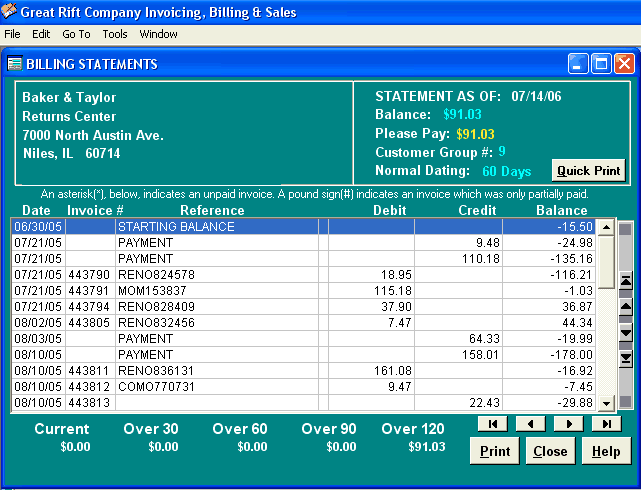641x490 pixels.
Task: Go to the previous statement record
Action: 531,424
